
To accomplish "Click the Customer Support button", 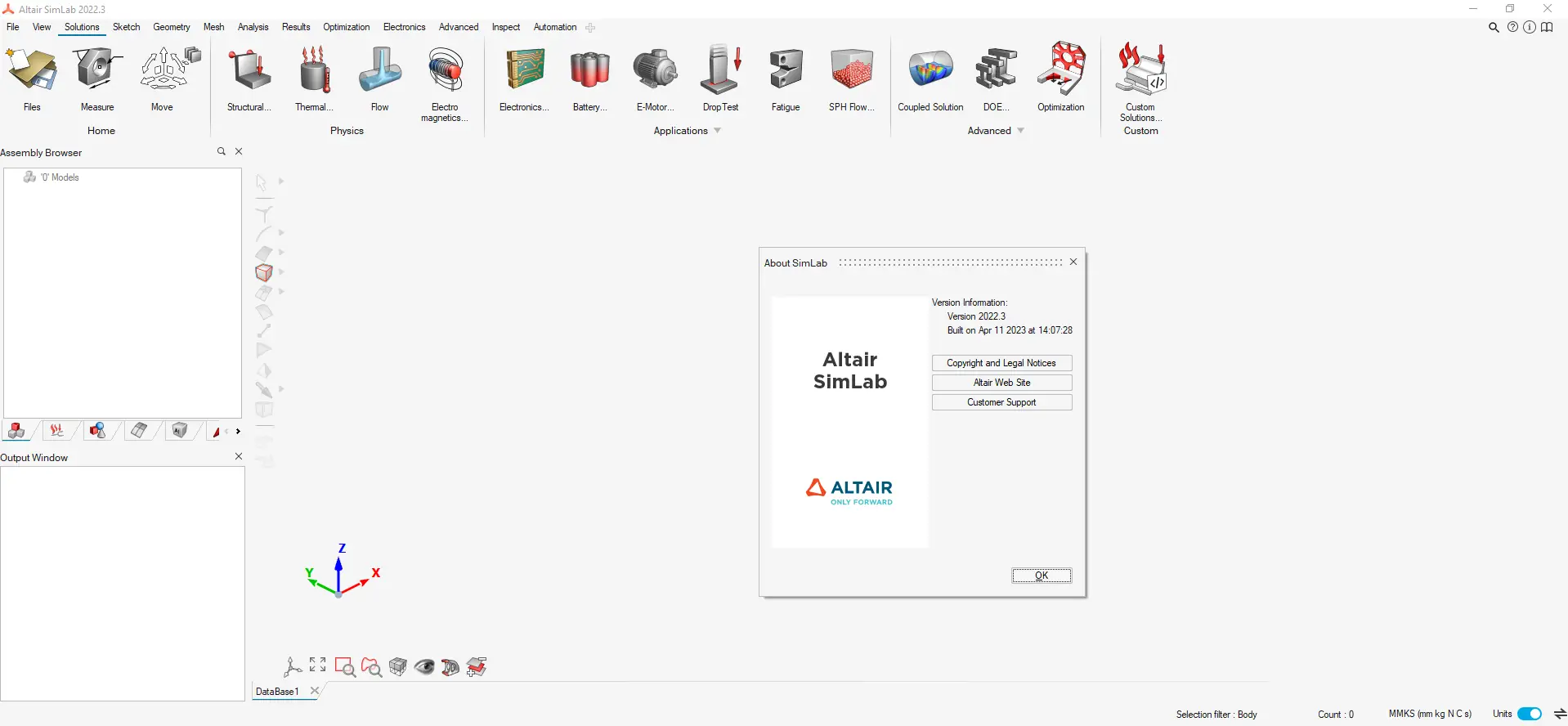I will (x=1001, y=402).
